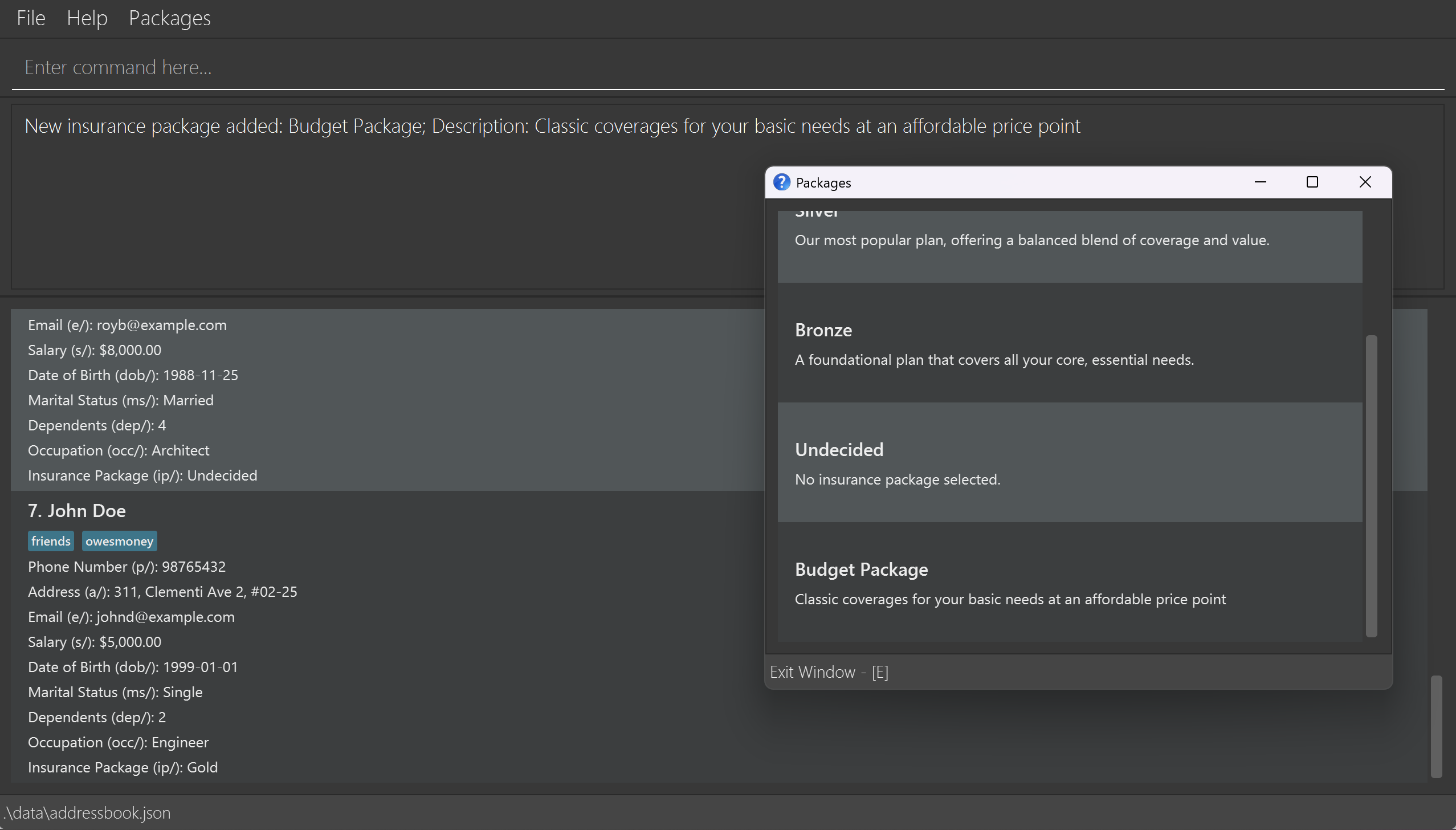This screenshot has height=830, width=1456.
Task: Select the Budget Package card
Action: point(1070,582)
